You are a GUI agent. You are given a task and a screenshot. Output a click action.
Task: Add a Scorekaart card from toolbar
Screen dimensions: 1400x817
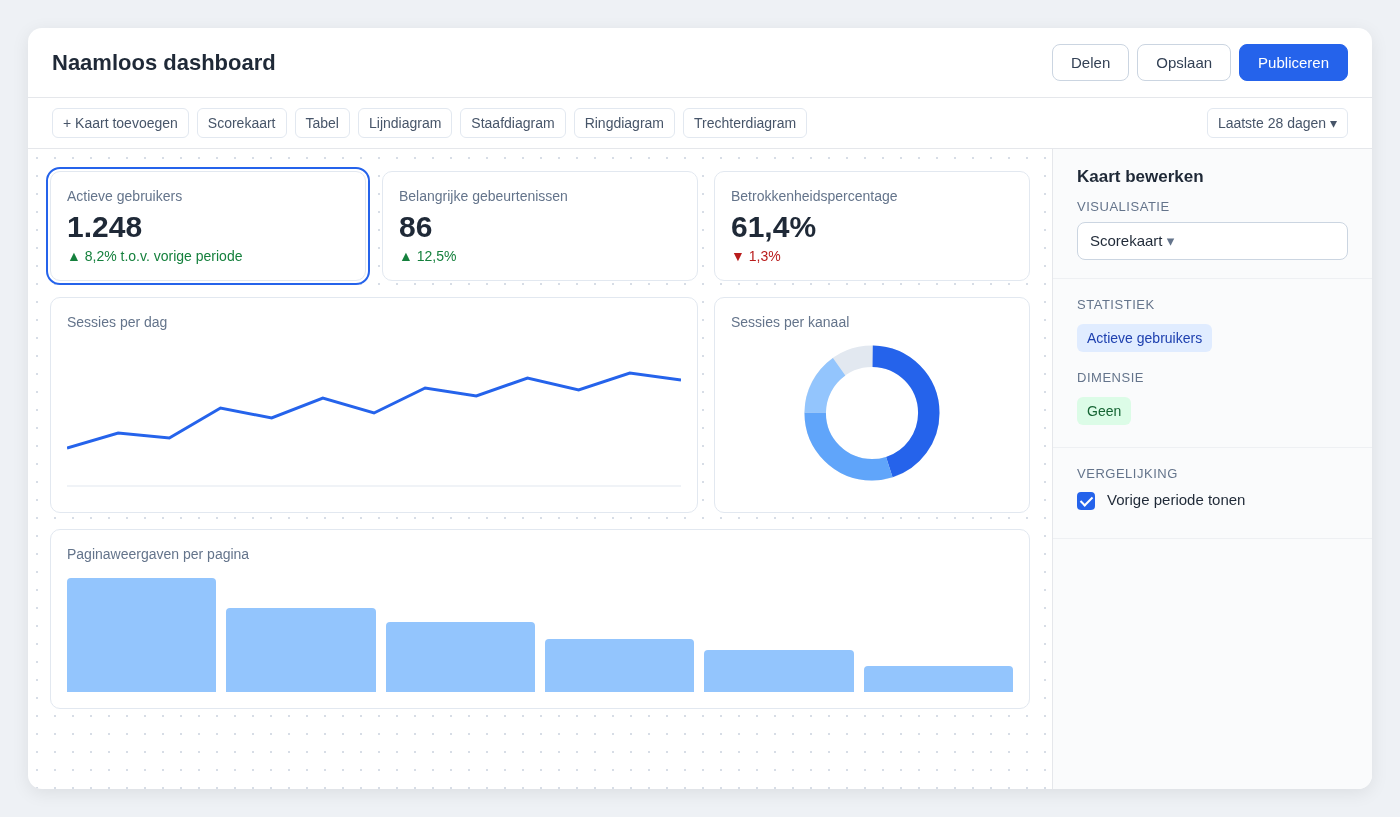[x=242, y=123]
